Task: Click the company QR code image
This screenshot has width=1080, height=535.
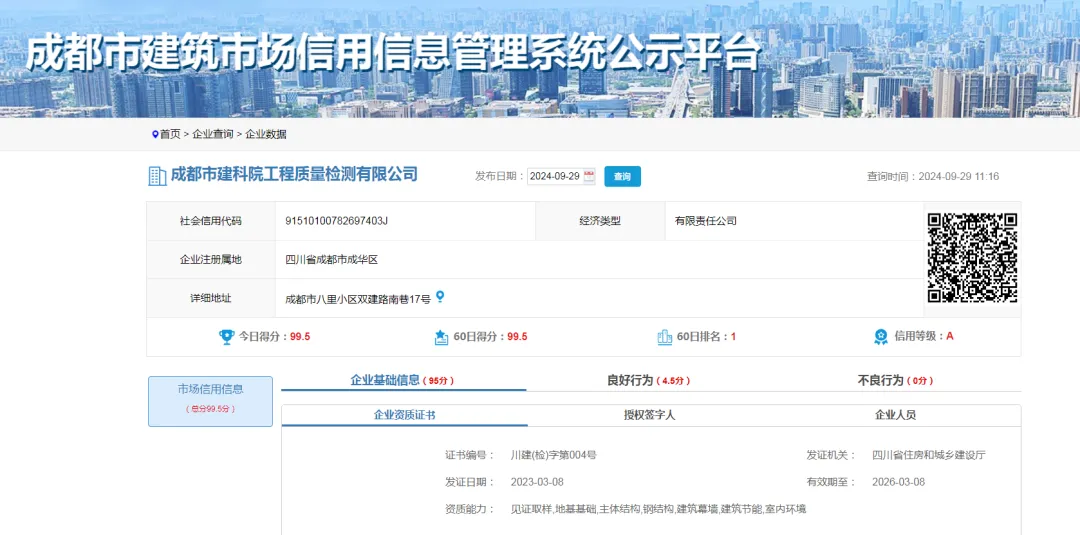Action: tap(972, 258)
